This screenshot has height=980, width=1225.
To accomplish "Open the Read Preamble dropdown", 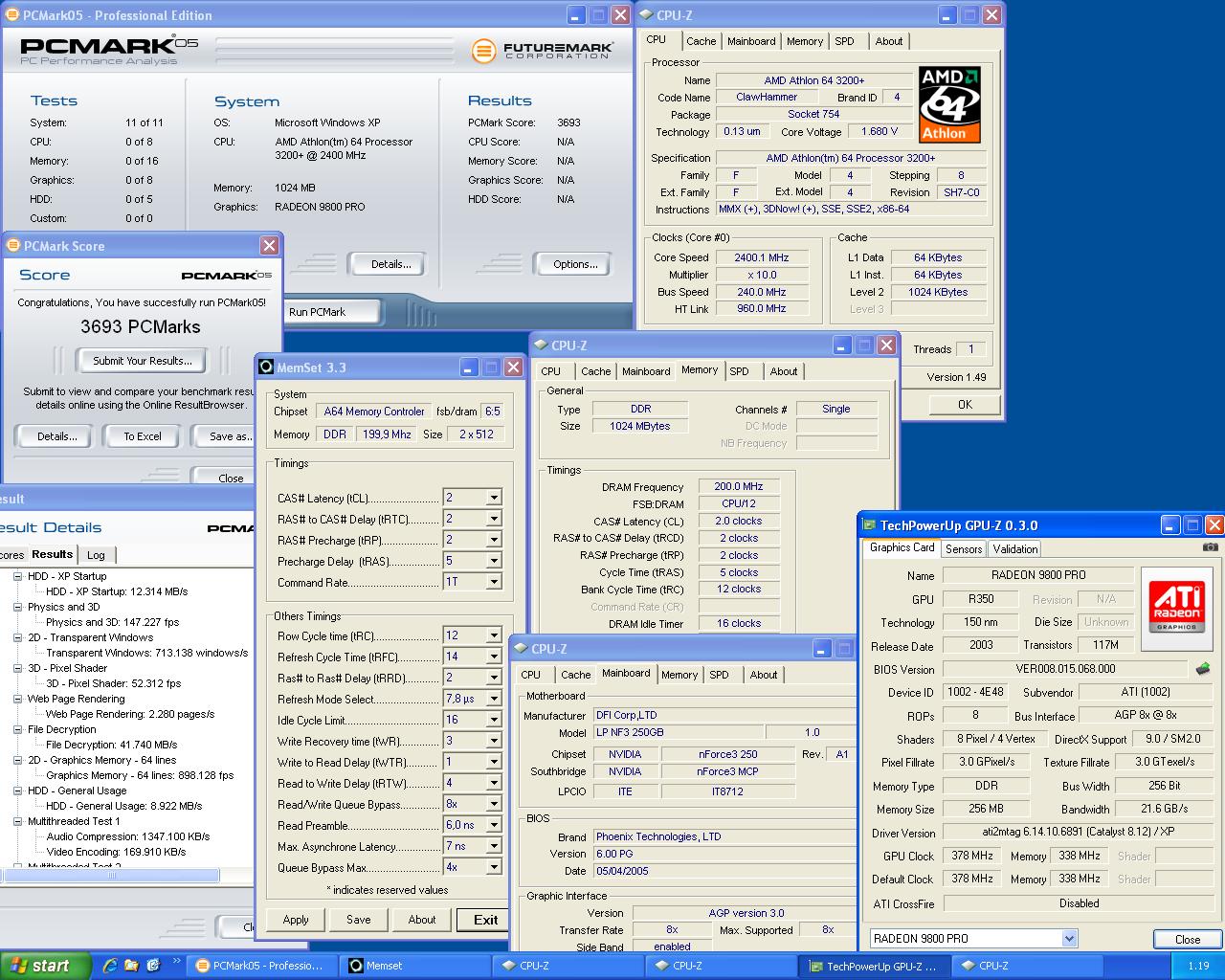I will (494, 825).
